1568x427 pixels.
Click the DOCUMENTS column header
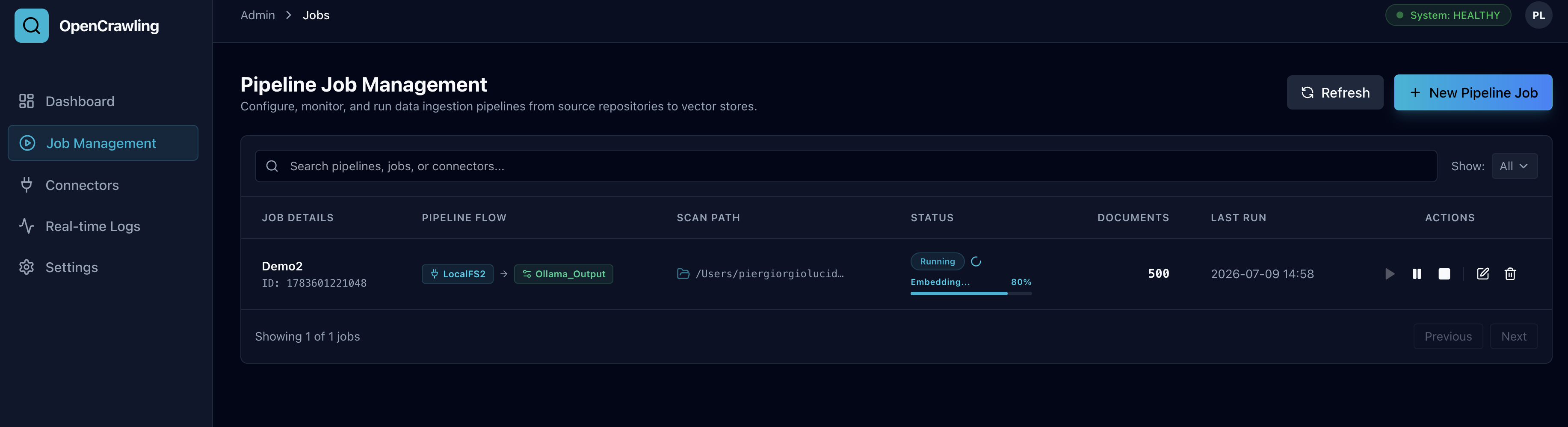pyautogui.click(x=1133, y=217)
